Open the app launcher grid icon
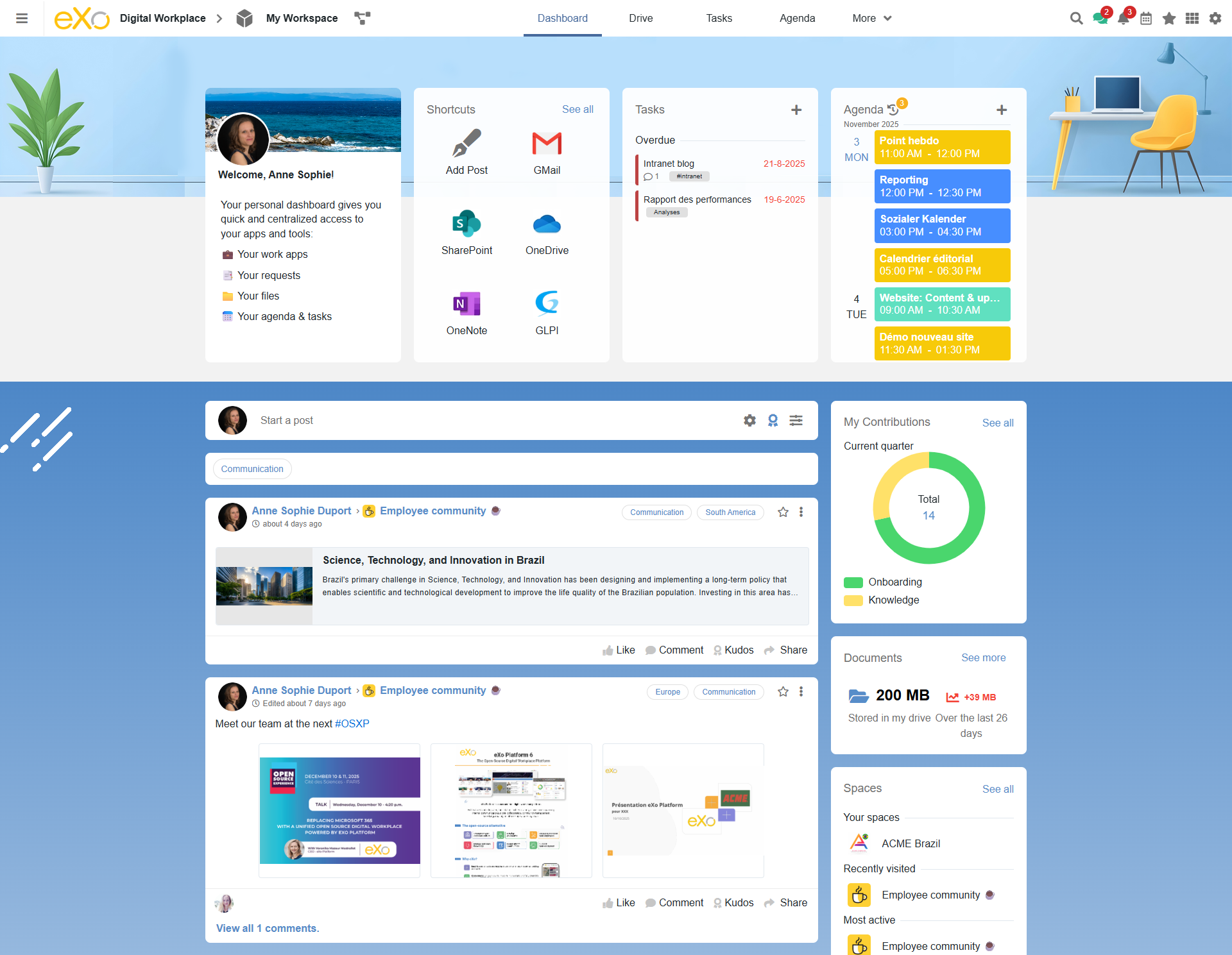 [1192, 18]
